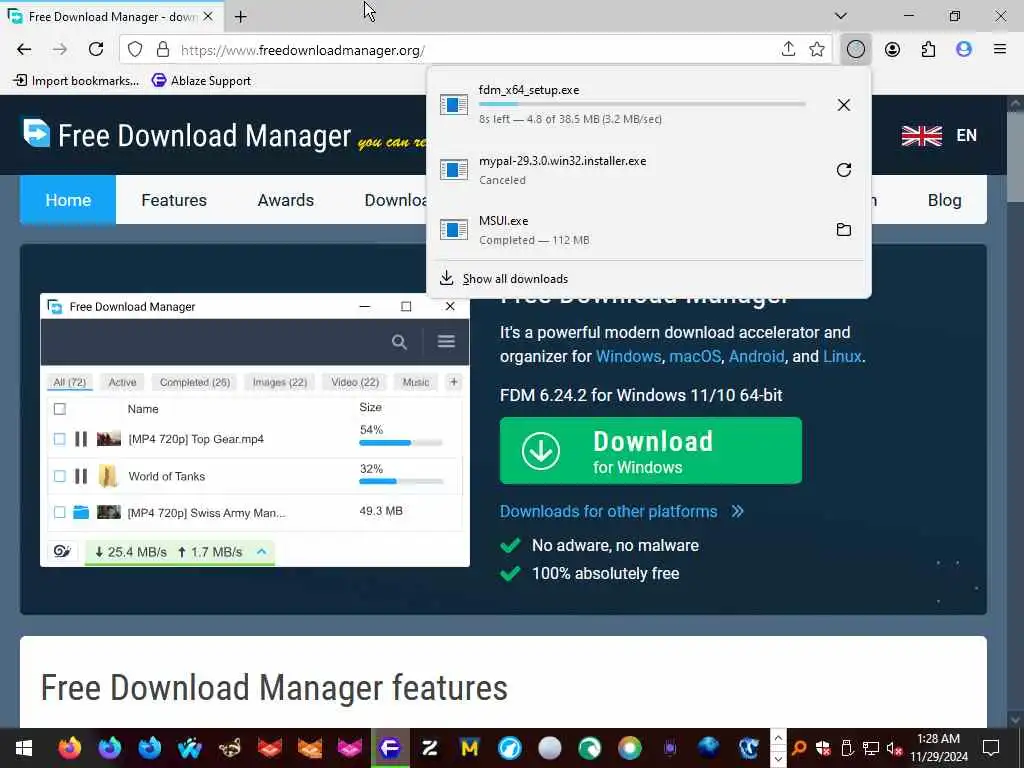This screenshot has height=768, width=1024.
Task: Open the account icon in toolbar
Action: pyautogui.click(x=892, y=50)
